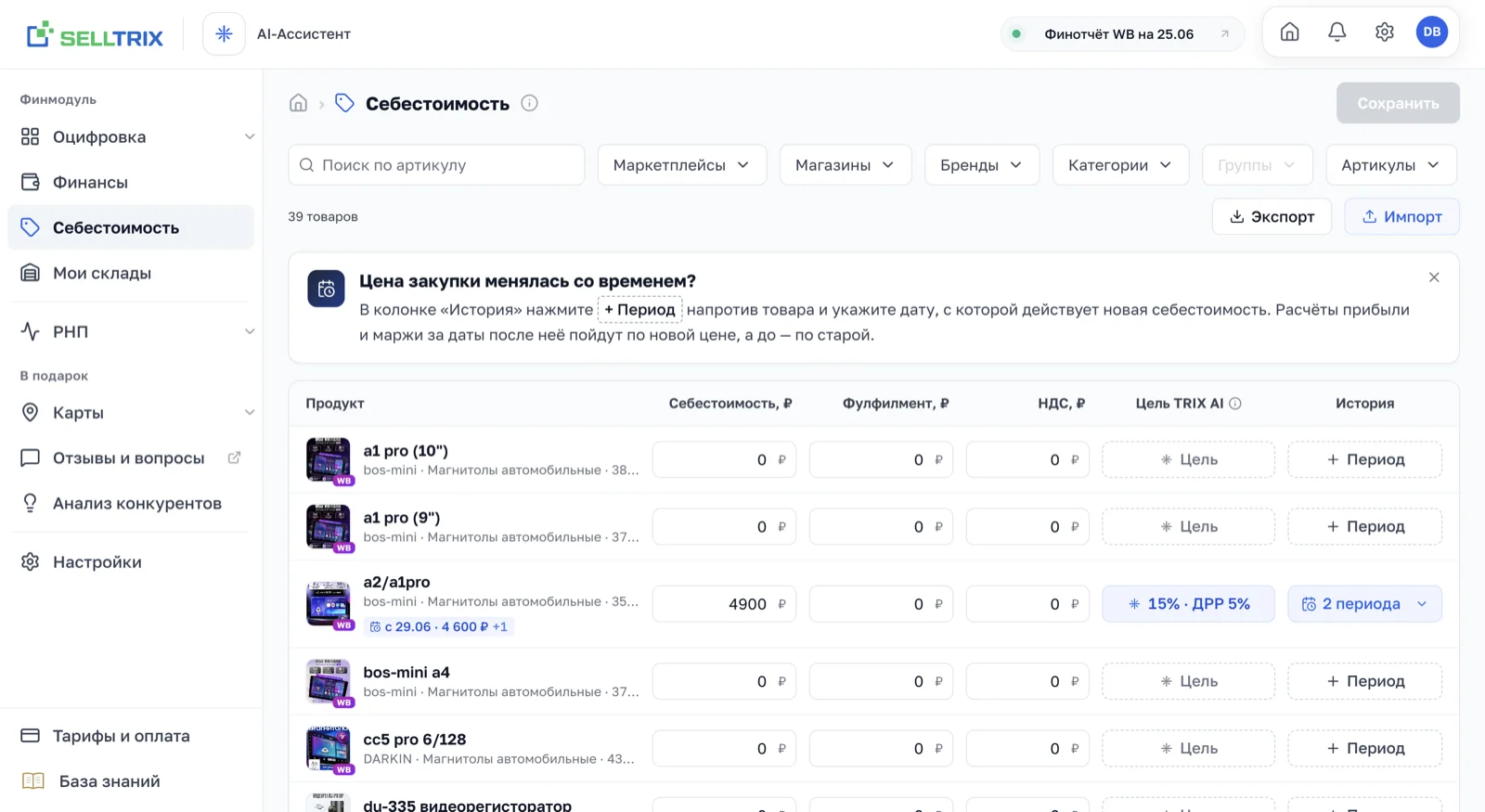This screenshot has width=1485, height=812.
Task: Click the cc5 pro 6/128 product name
Action: [x=415, y=740]
